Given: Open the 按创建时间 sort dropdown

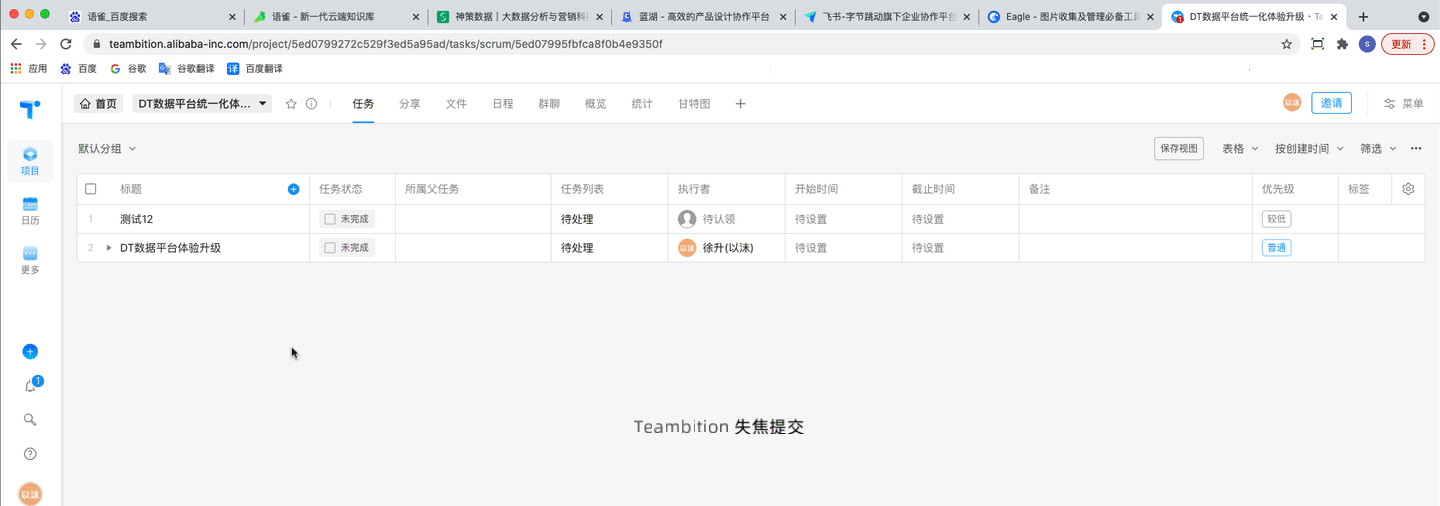Looking at the screenshot, I should (x=1309, y=149).
